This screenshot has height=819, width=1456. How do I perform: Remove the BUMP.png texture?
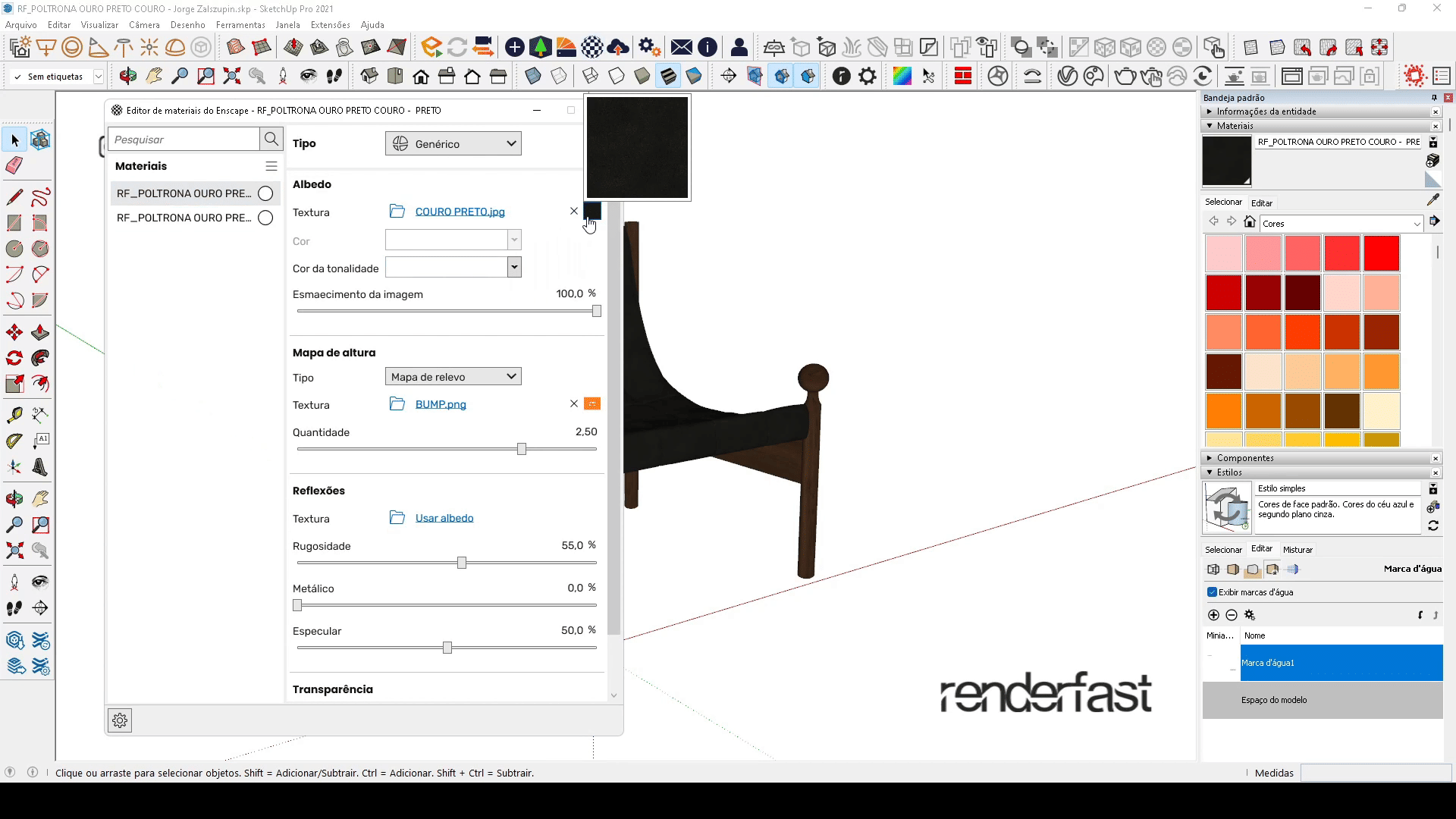tap(574, 404)
